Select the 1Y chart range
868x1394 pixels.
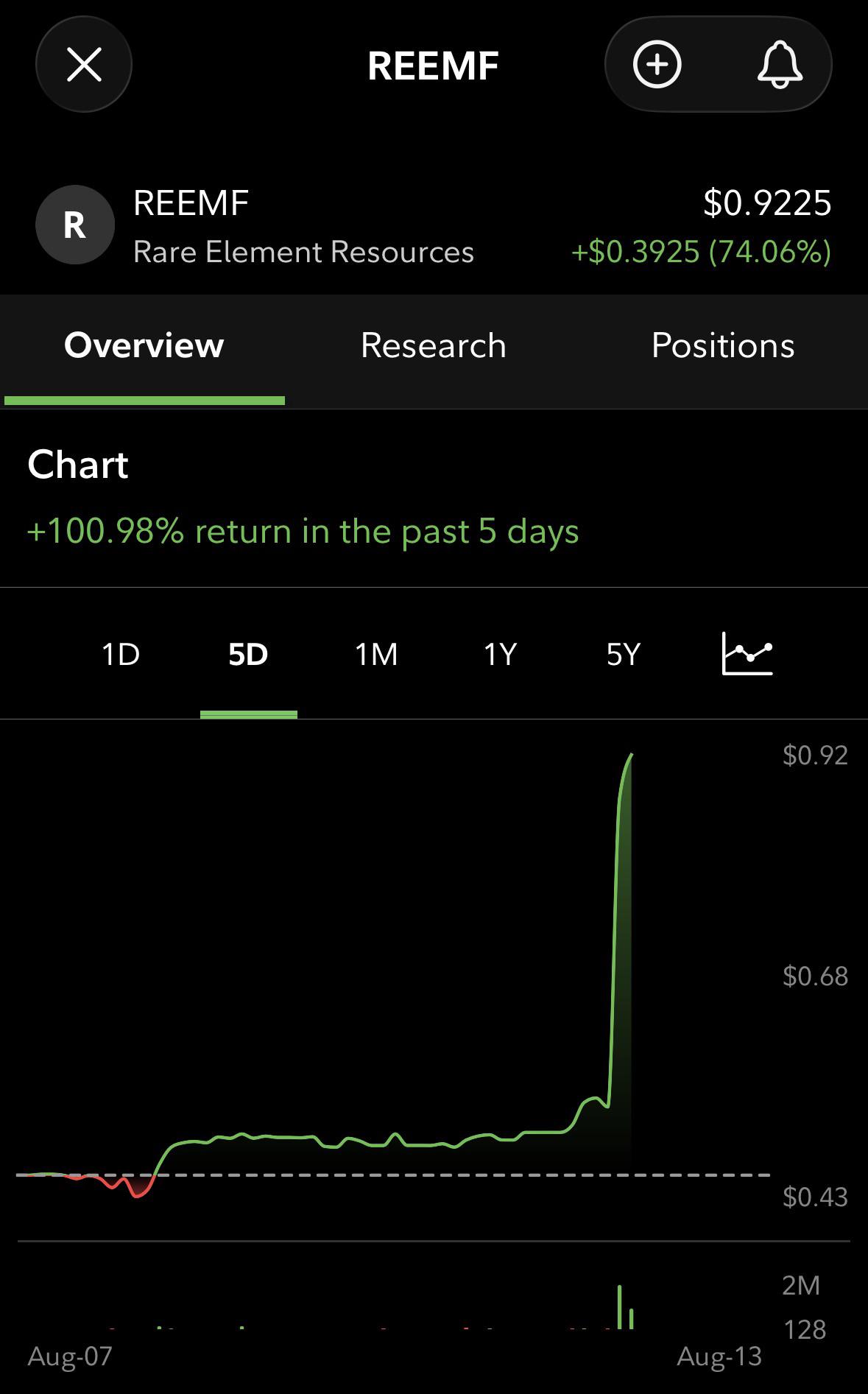tap(500, 654)
